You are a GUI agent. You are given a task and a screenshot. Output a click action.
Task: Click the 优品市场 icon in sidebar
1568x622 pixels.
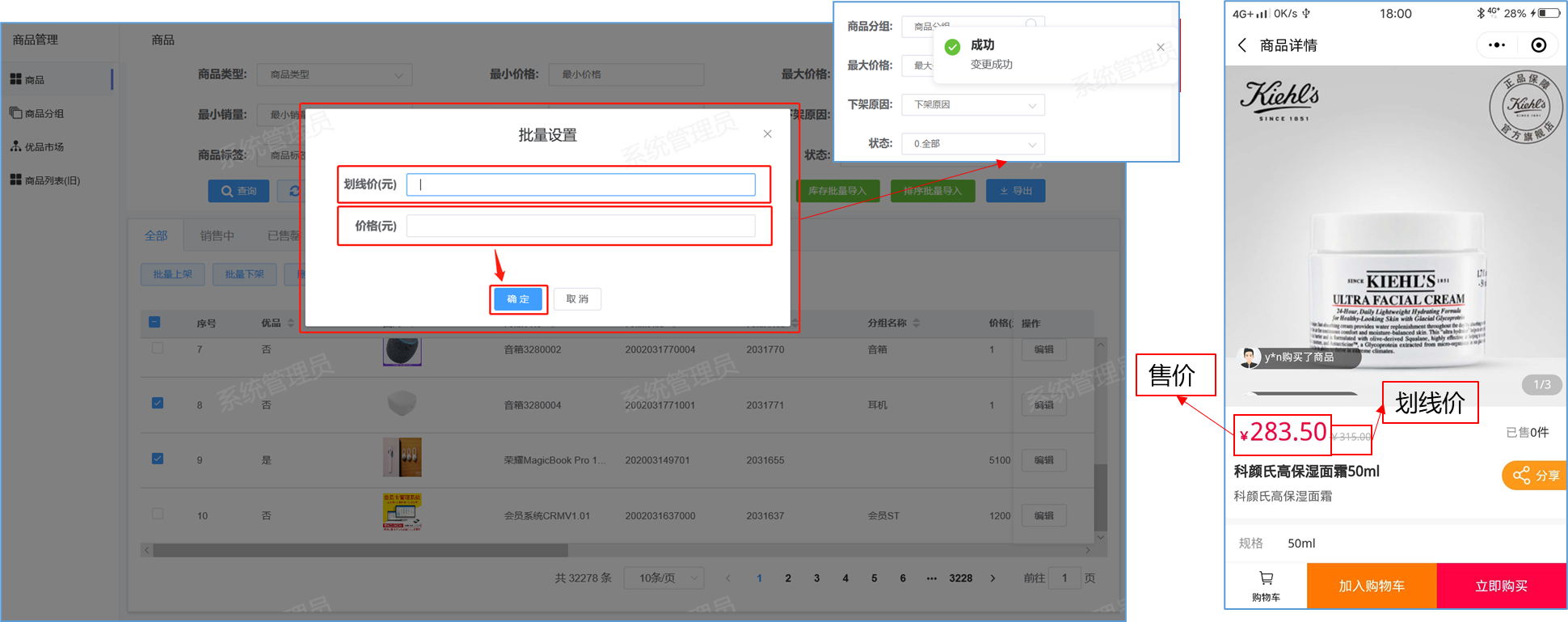(x=15, y=146)
